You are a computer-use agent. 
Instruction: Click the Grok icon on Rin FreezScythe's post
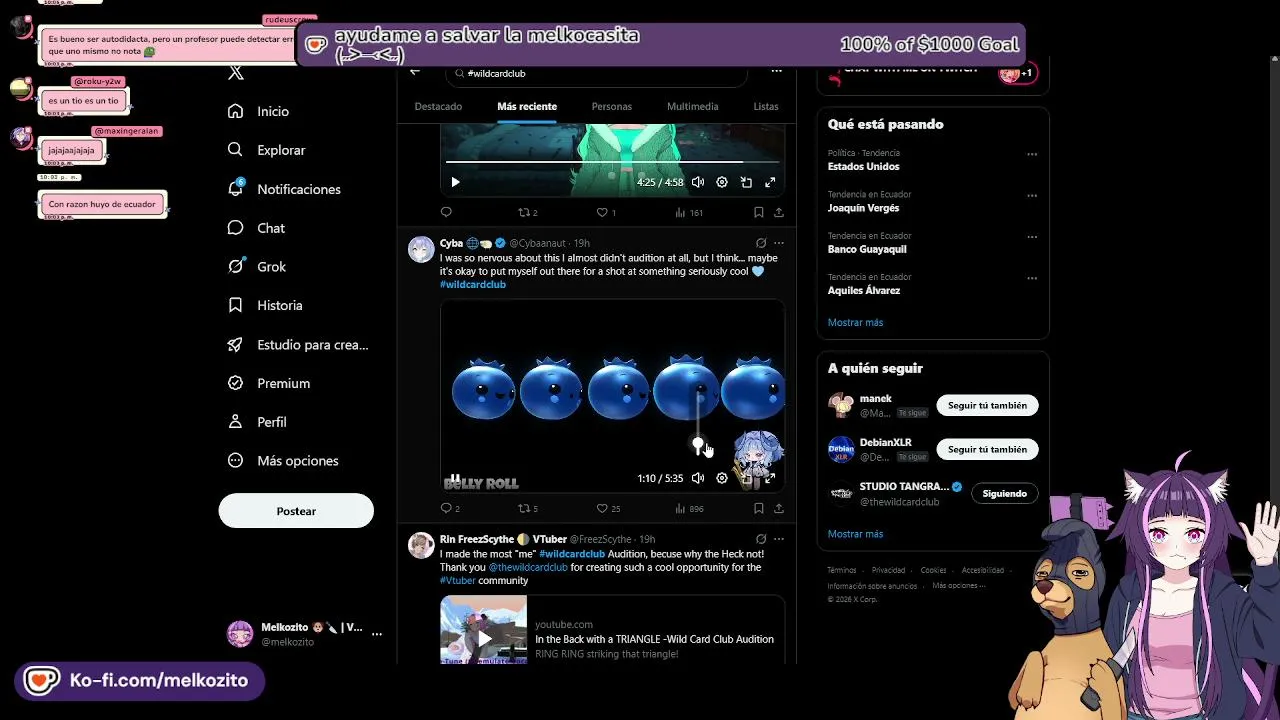click(x=761, y=539)
